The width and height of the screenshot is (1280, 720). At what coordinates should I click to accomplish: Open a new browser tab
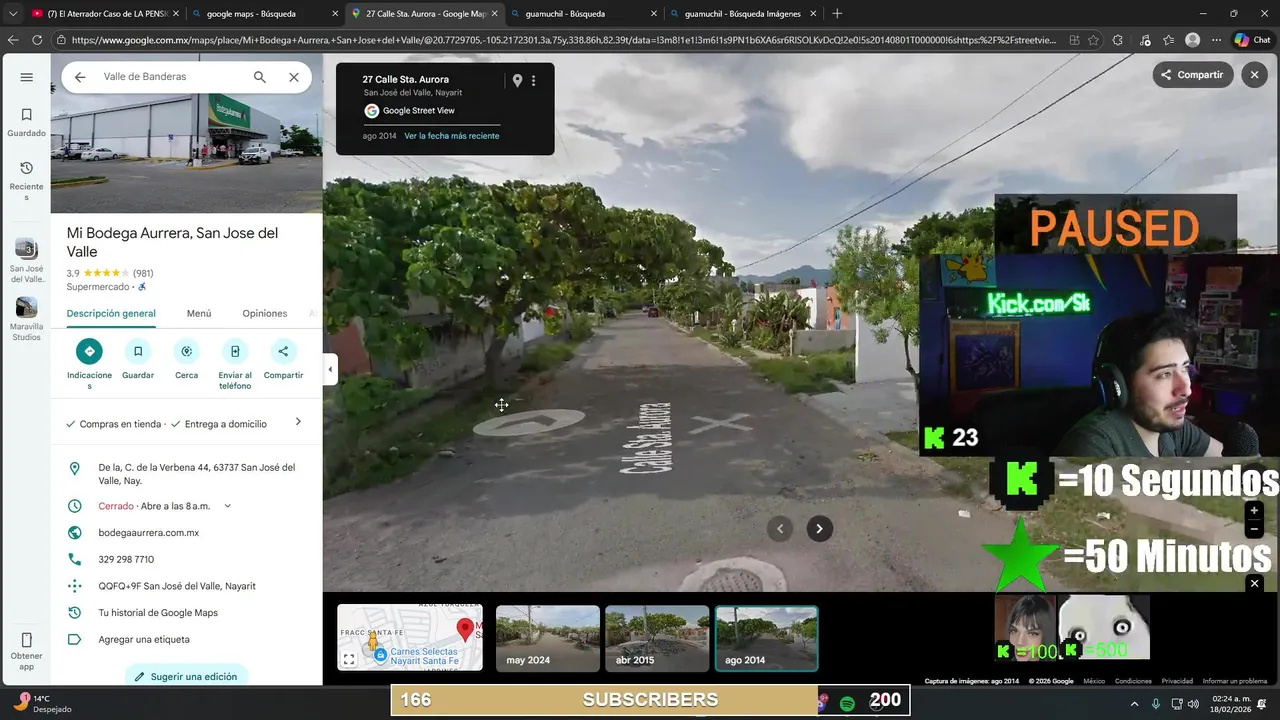tap(837, 14)
